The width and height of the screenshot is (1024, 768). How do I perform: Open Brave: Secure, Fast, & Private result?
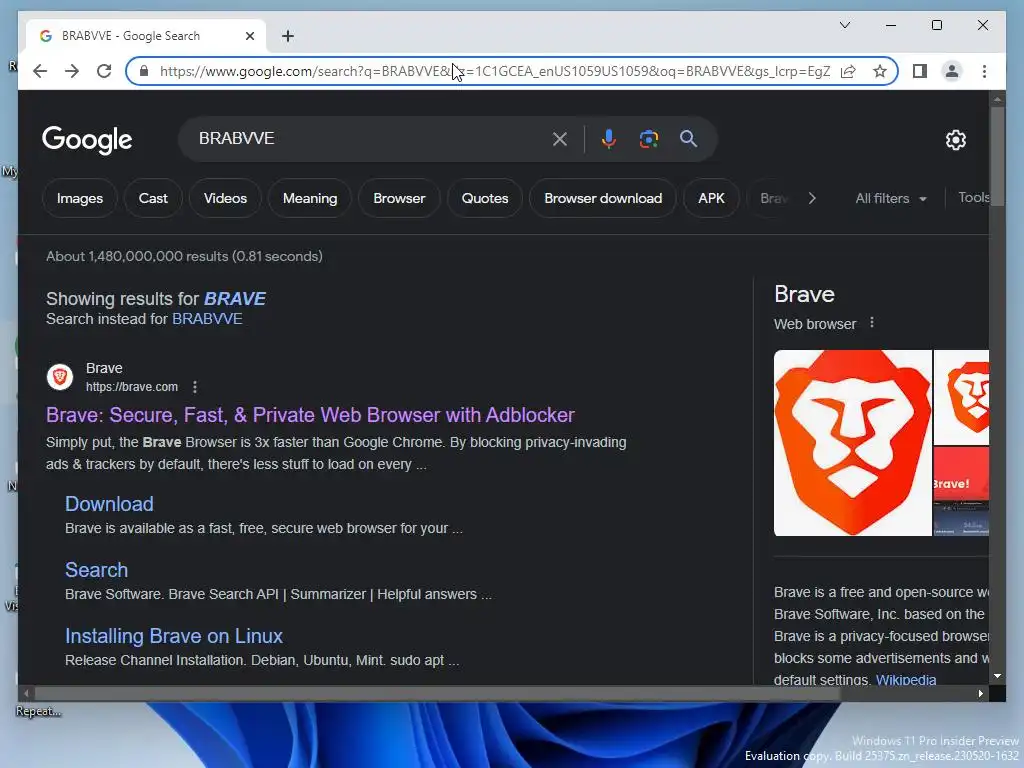pyautogui.click(x=310, y=415)
